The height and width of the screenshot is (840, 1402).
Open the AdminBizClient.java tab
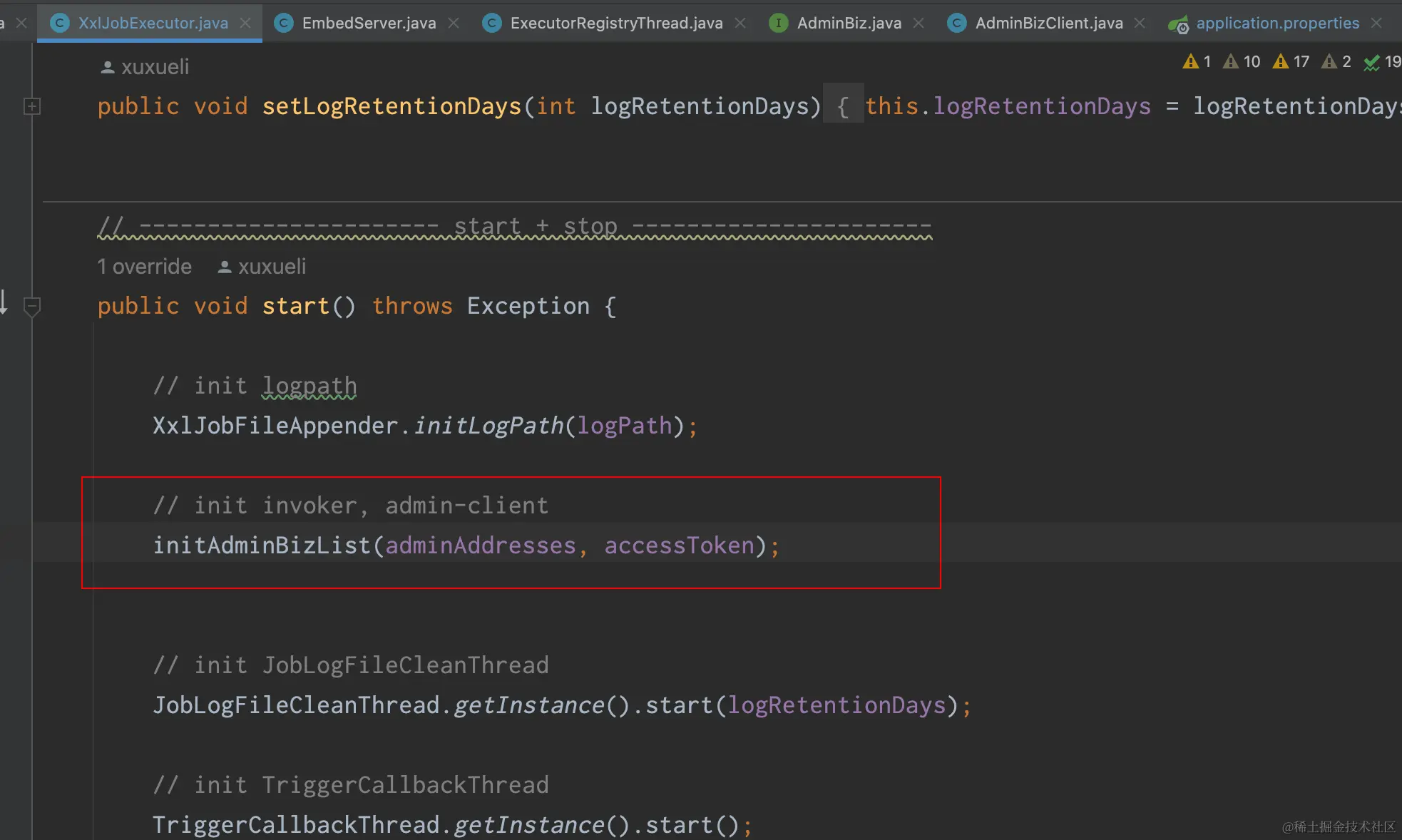coord(1048,23)
